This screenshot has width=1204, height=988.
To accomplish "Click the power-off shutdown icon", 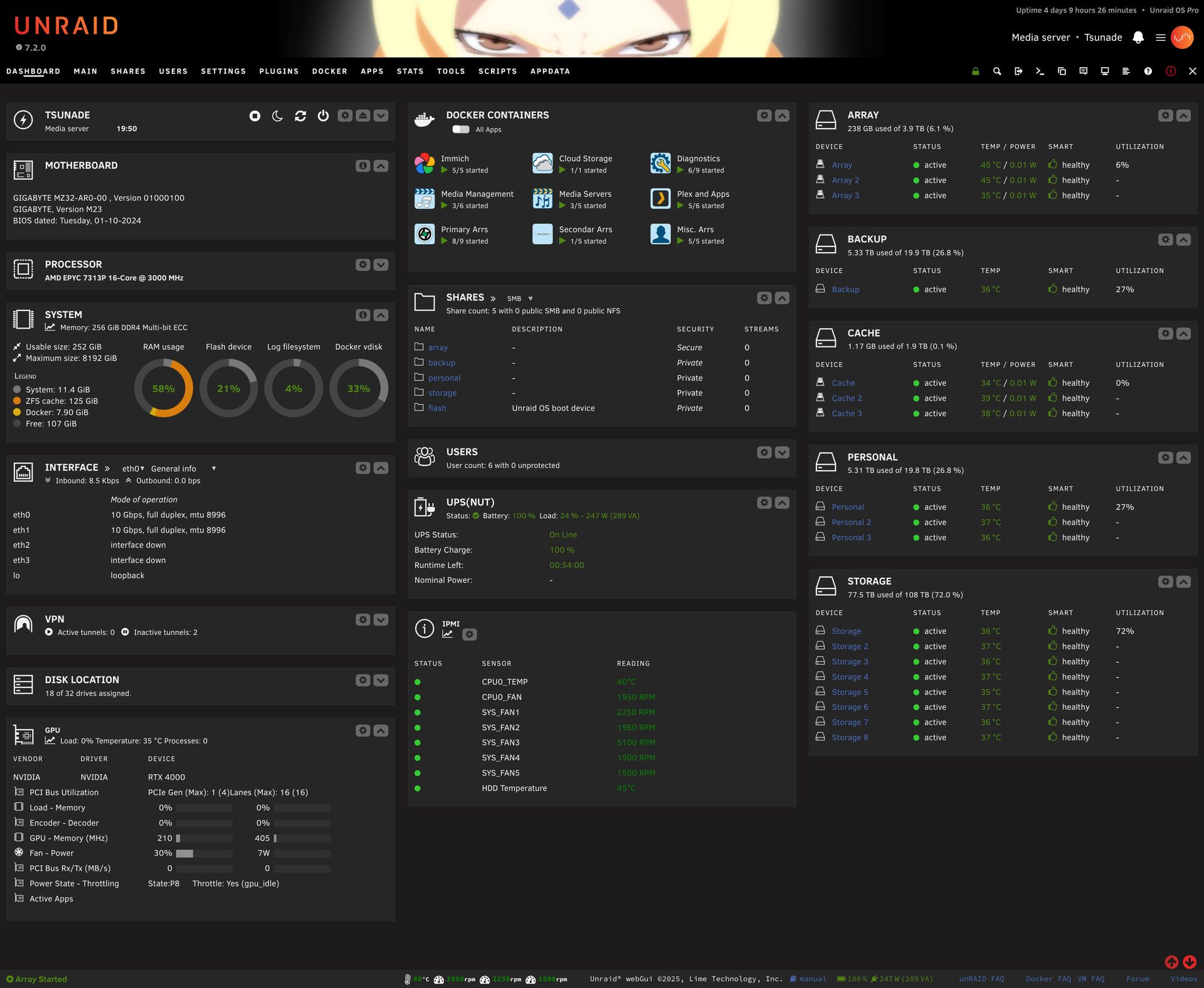I will tap(323, 116).
